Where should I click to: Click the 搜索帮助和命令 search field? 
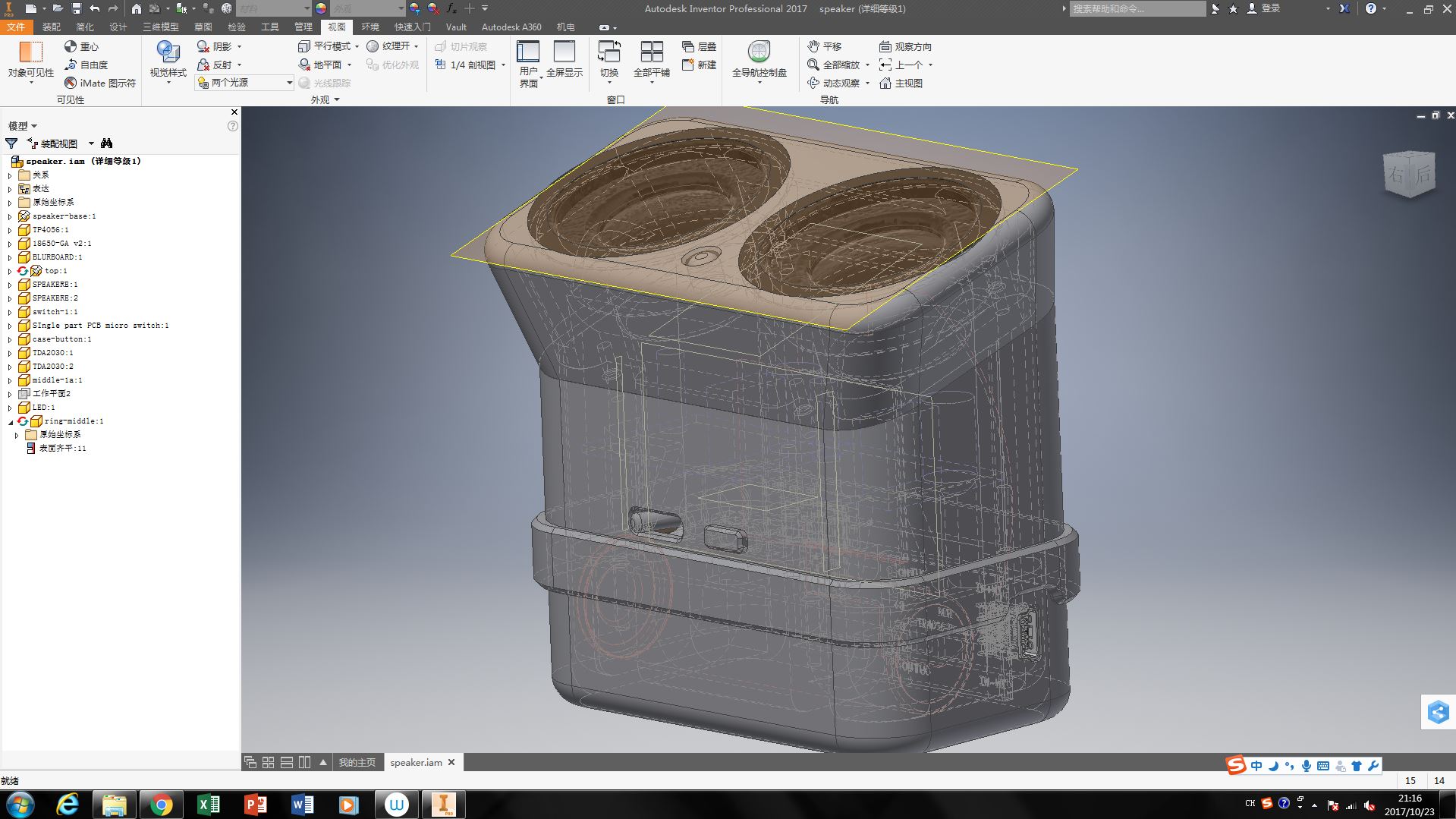(x=1137, y=8)
